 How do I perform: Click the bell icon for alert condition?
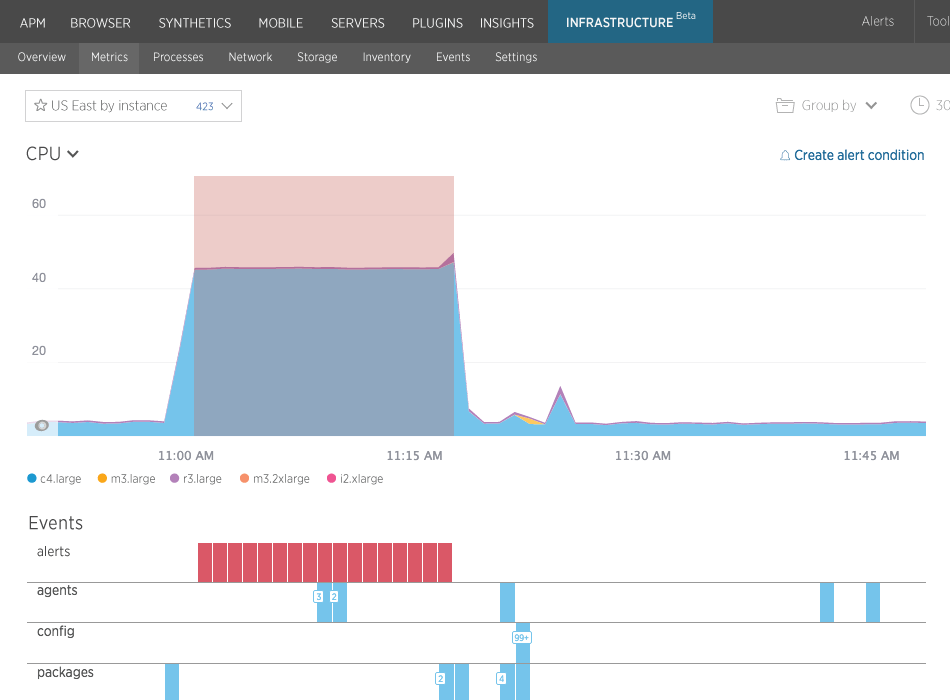(x=785, y=156)
